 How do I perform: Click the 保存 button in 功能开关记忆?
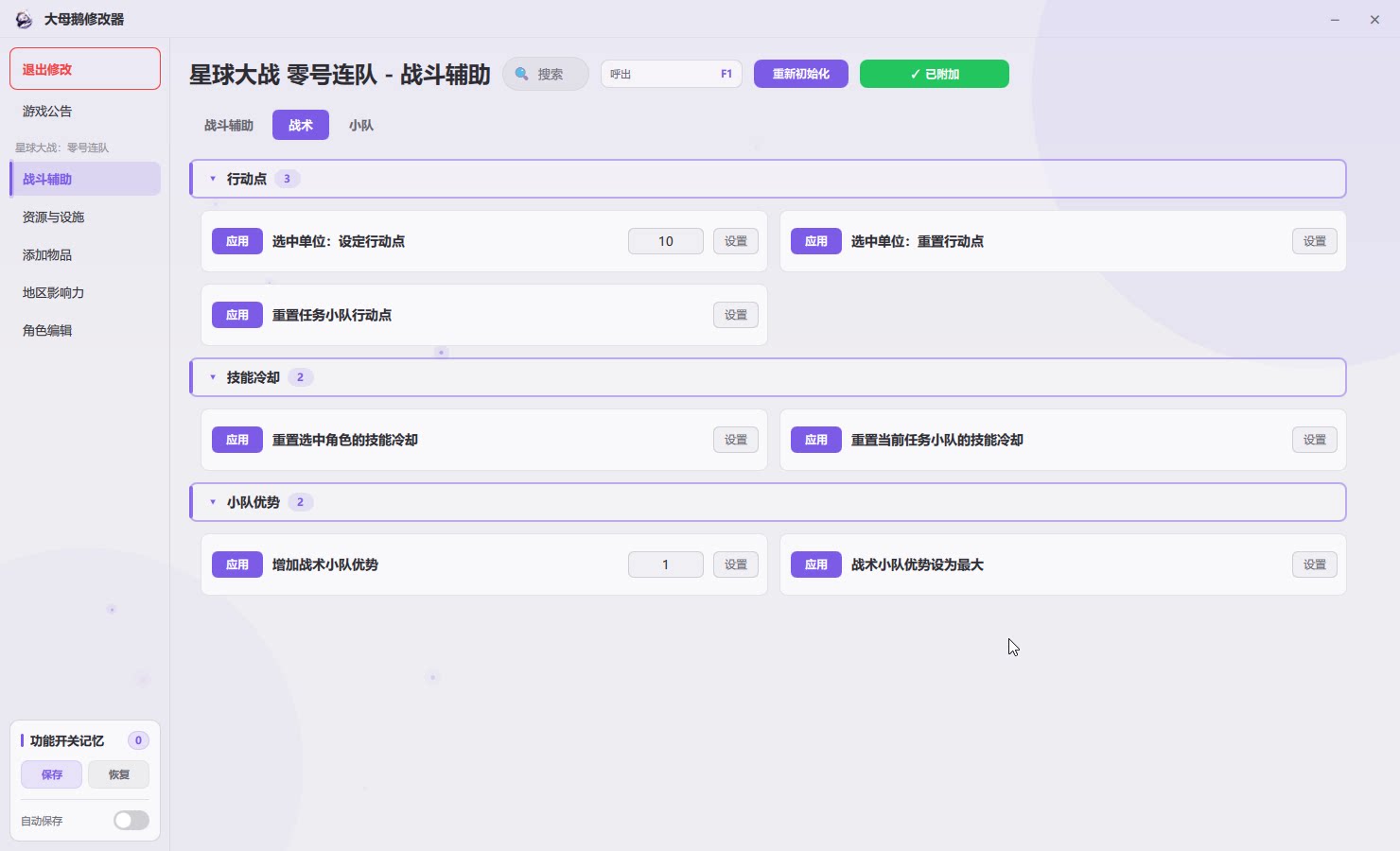[x=52, y=774]
